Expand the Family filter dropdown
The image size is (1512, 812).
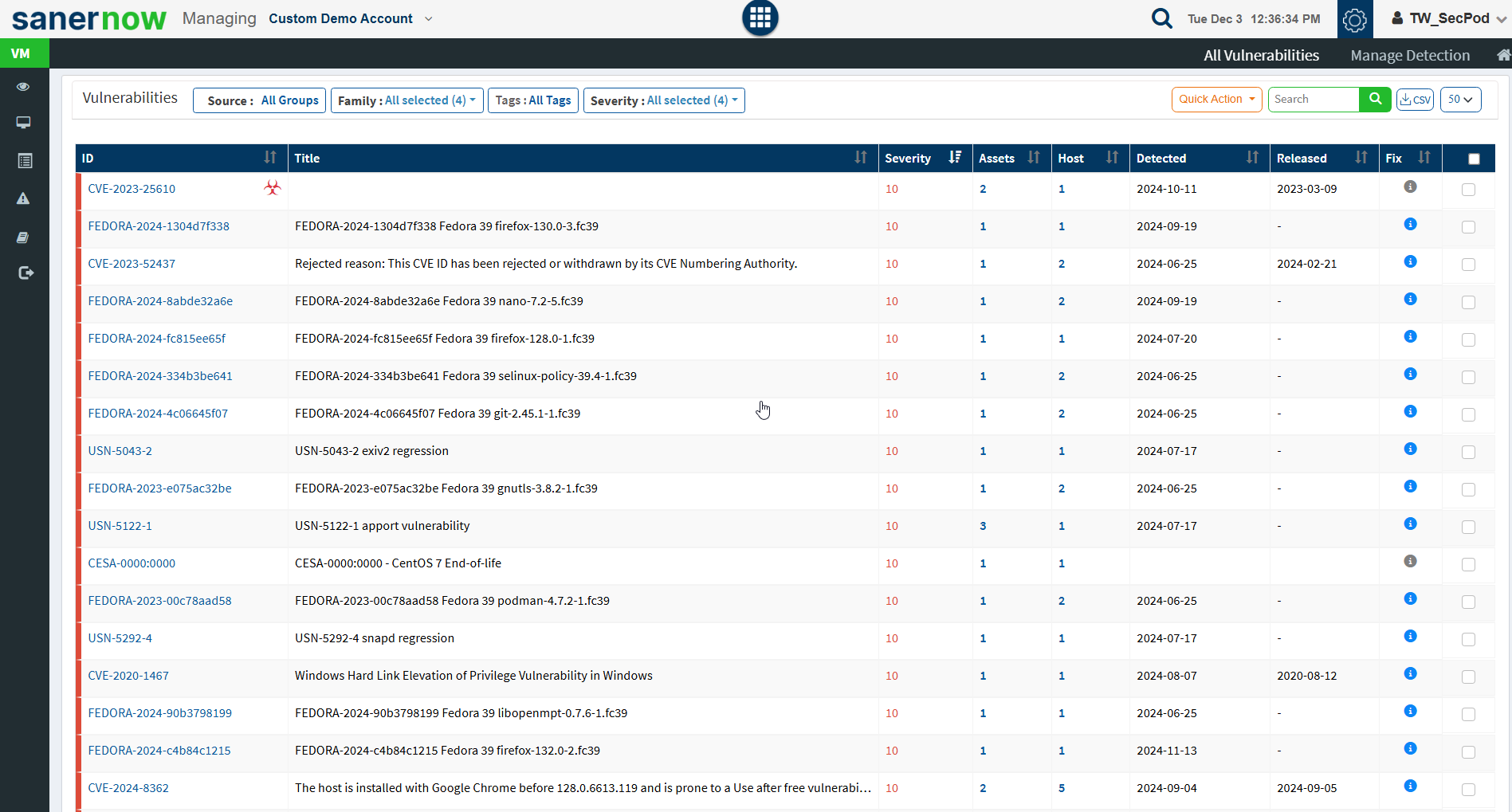click(406, 100)
